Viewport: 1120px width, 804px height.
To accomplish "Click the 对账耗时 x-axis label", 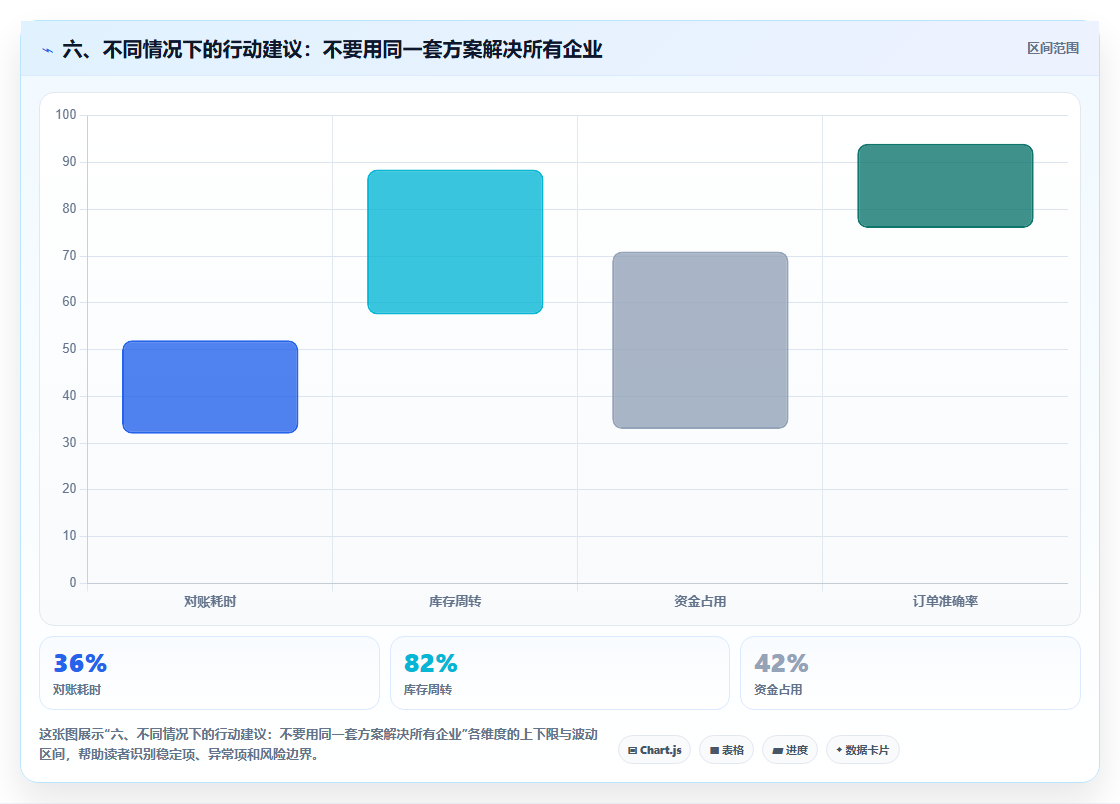I will 210,601.
